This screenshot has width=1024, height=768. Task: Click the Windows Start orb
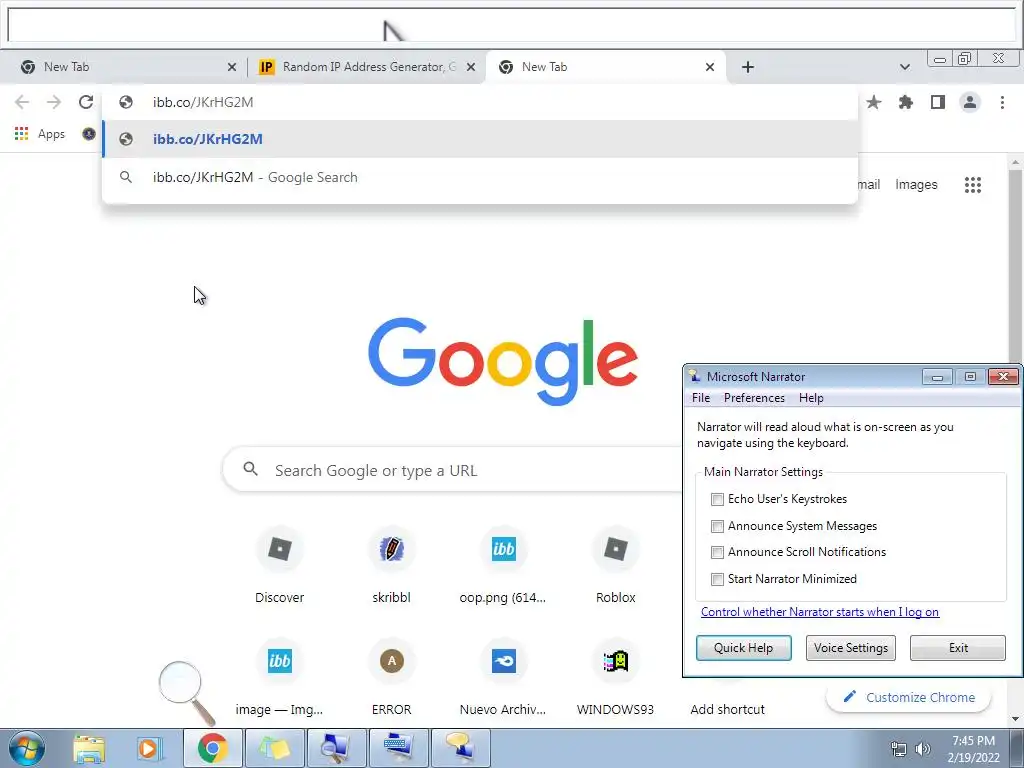(x=26, y=748)
